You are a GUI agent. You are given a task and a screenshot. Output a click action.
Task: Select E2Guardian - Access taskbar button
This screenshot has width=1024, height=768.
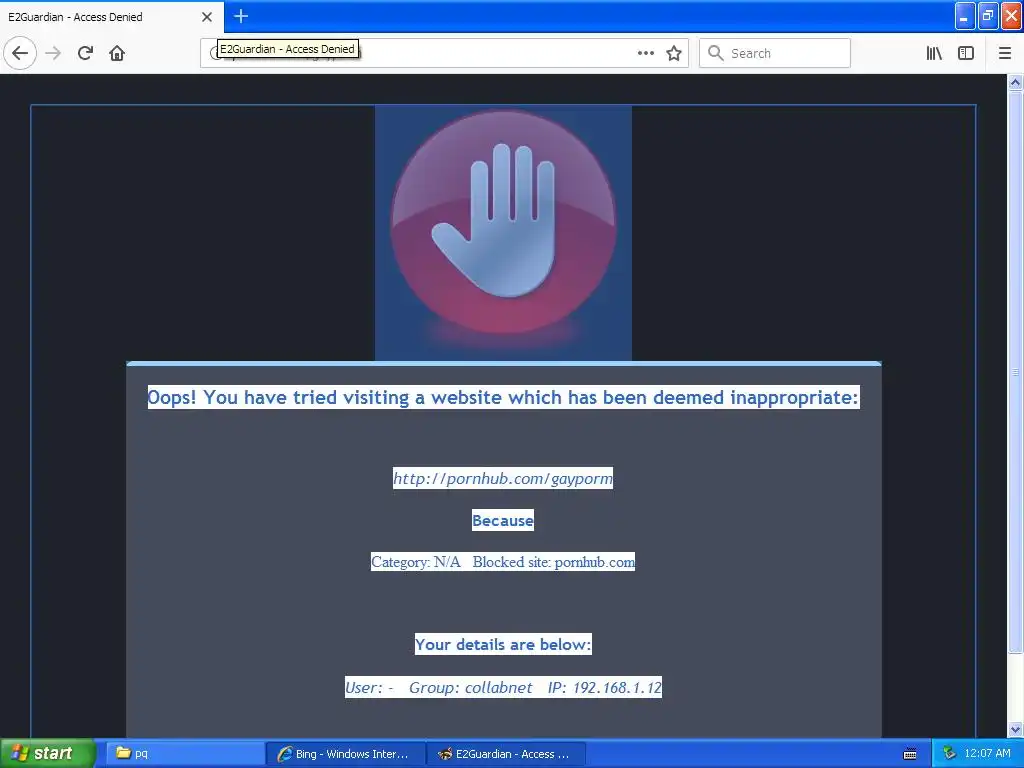(506, 754)
